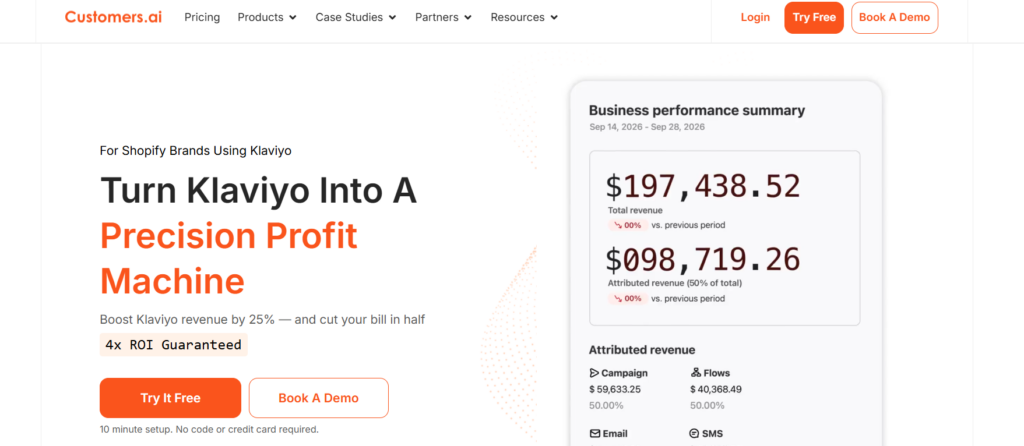Go to the Pricing page
The height and width of the screenshot is (446, 1024).
pos(202,17)
